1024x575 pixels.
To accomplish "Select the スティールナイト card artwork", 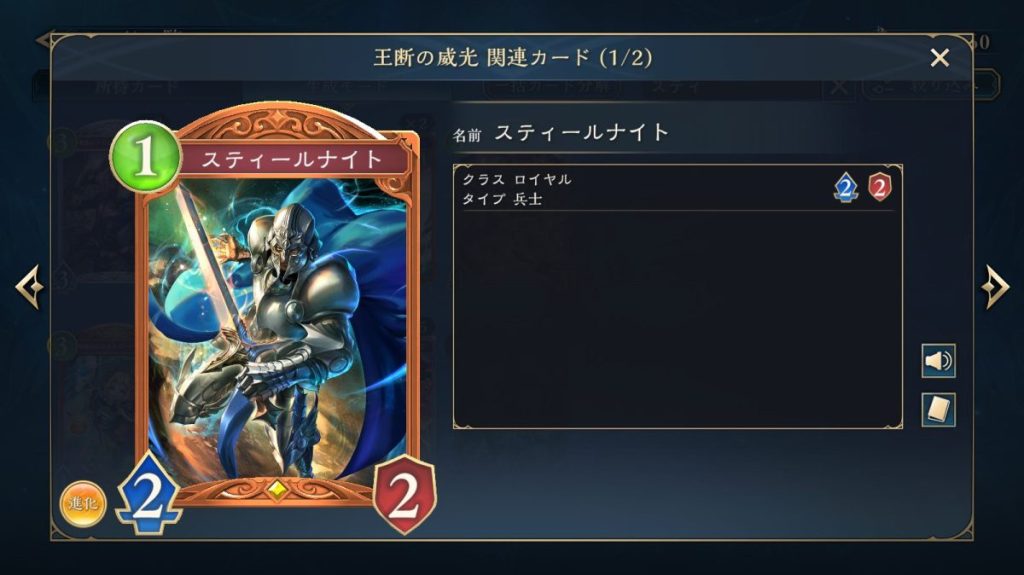I will click(277, 330).
